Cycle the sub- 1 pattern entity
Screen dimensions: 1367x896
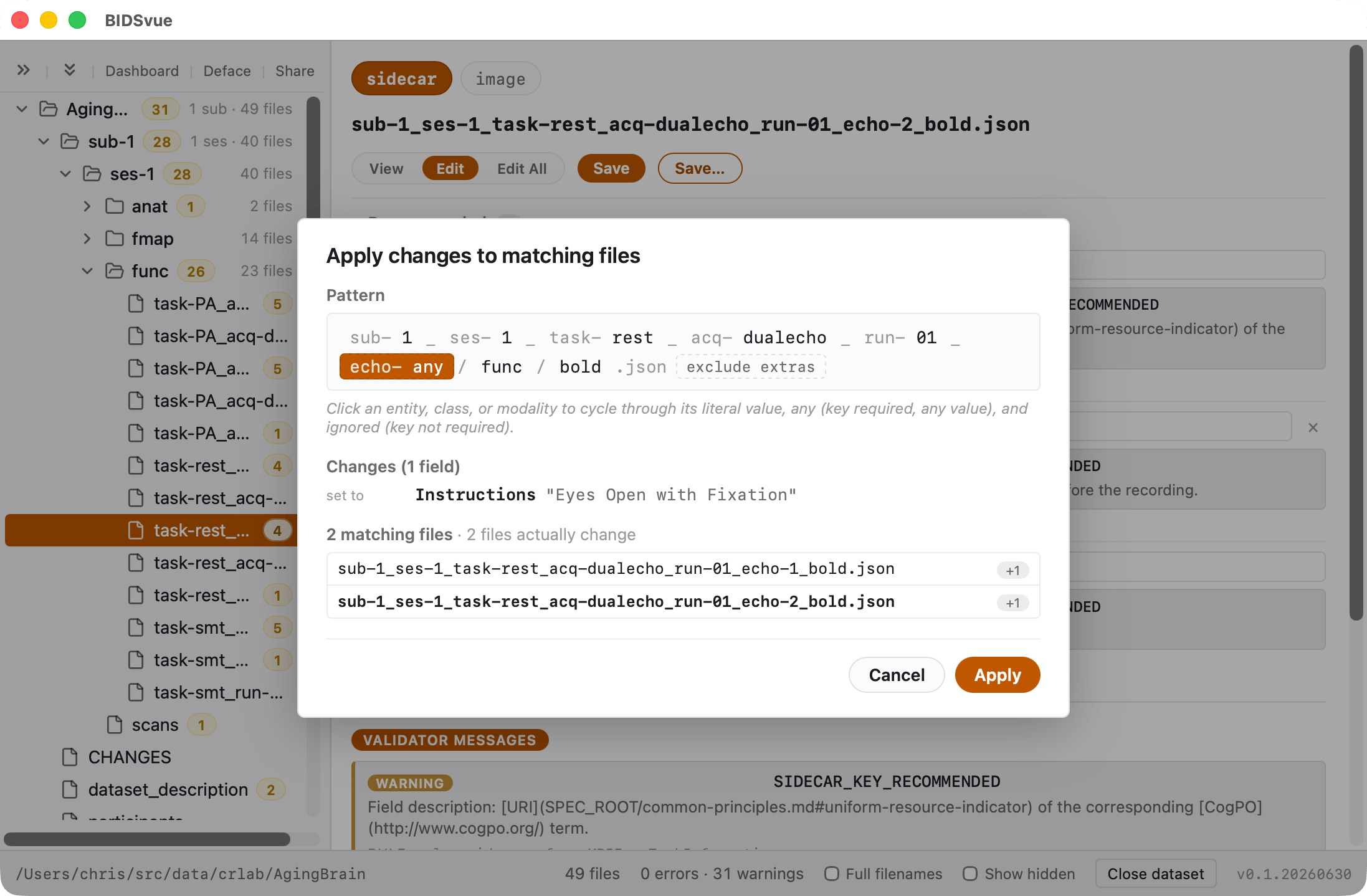[381, 338]
